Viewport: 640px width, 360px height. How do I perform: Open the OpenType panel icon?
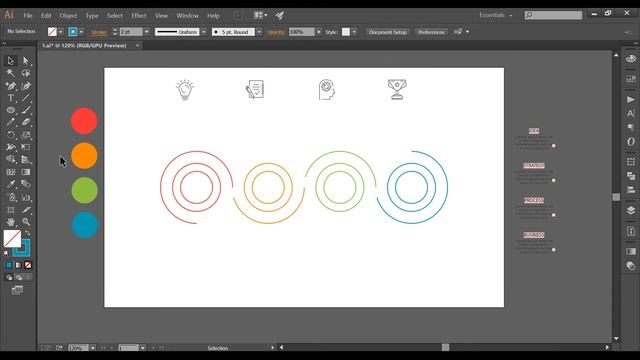[x=631, y=142]
